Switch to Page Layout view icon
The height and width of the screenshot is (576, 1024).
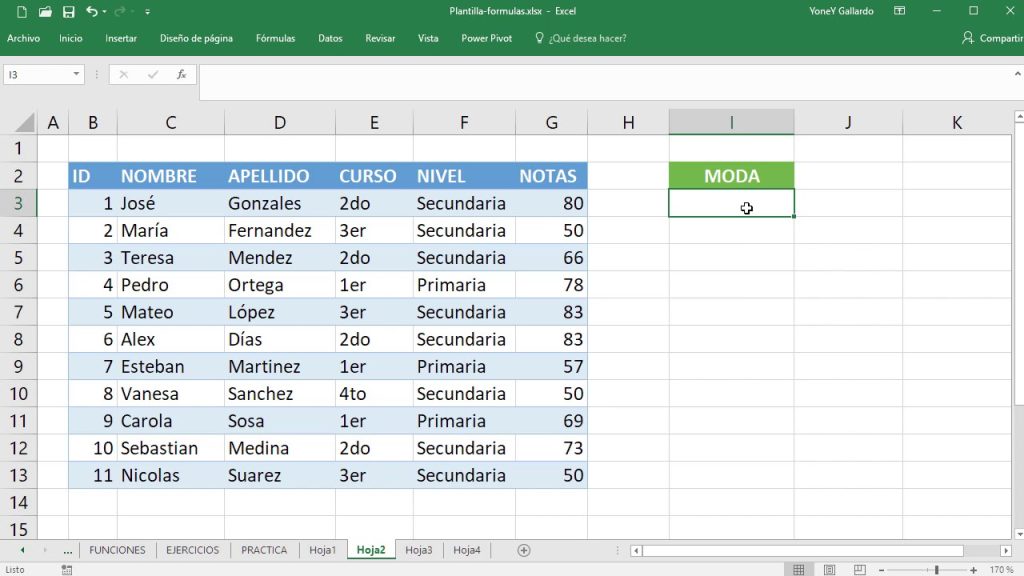[829, 569]
